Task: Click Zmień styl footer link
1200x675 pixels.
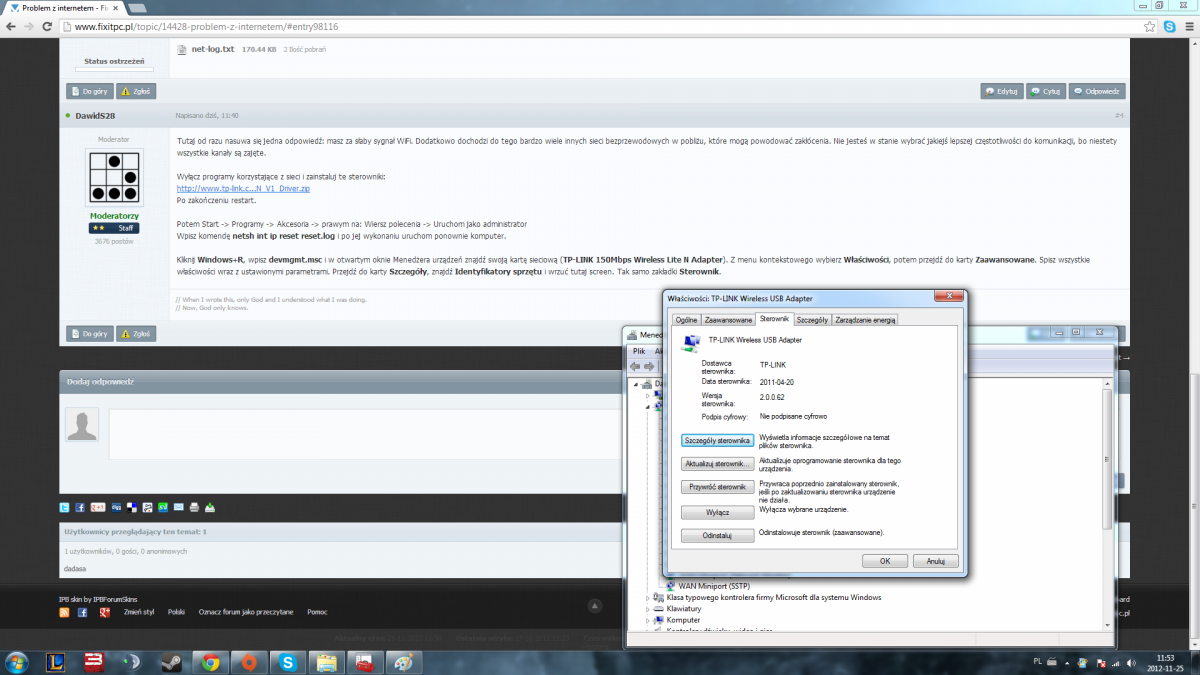Action: click(x=139, y=611)
